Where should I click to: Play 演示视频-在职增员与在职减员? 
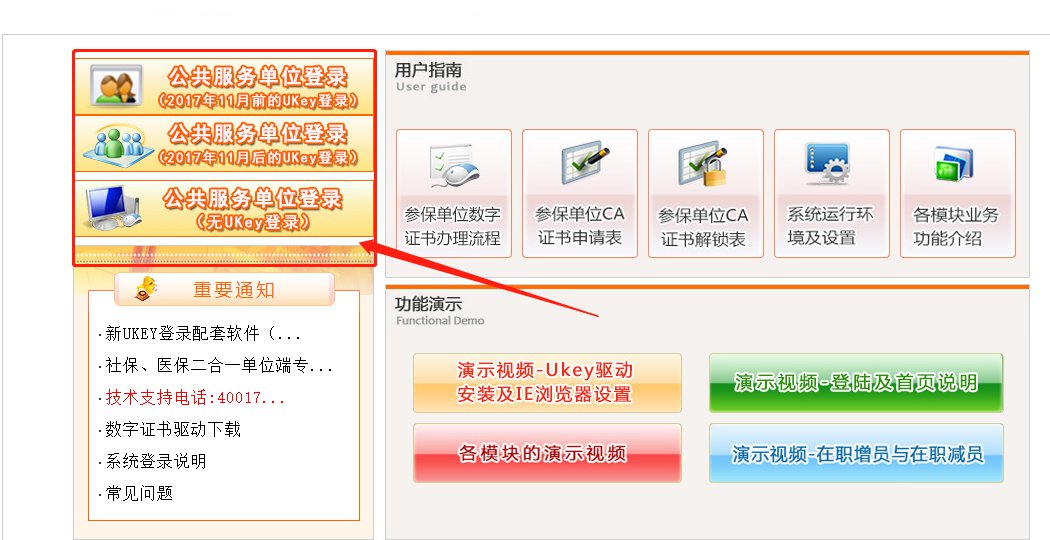point(856,453)
